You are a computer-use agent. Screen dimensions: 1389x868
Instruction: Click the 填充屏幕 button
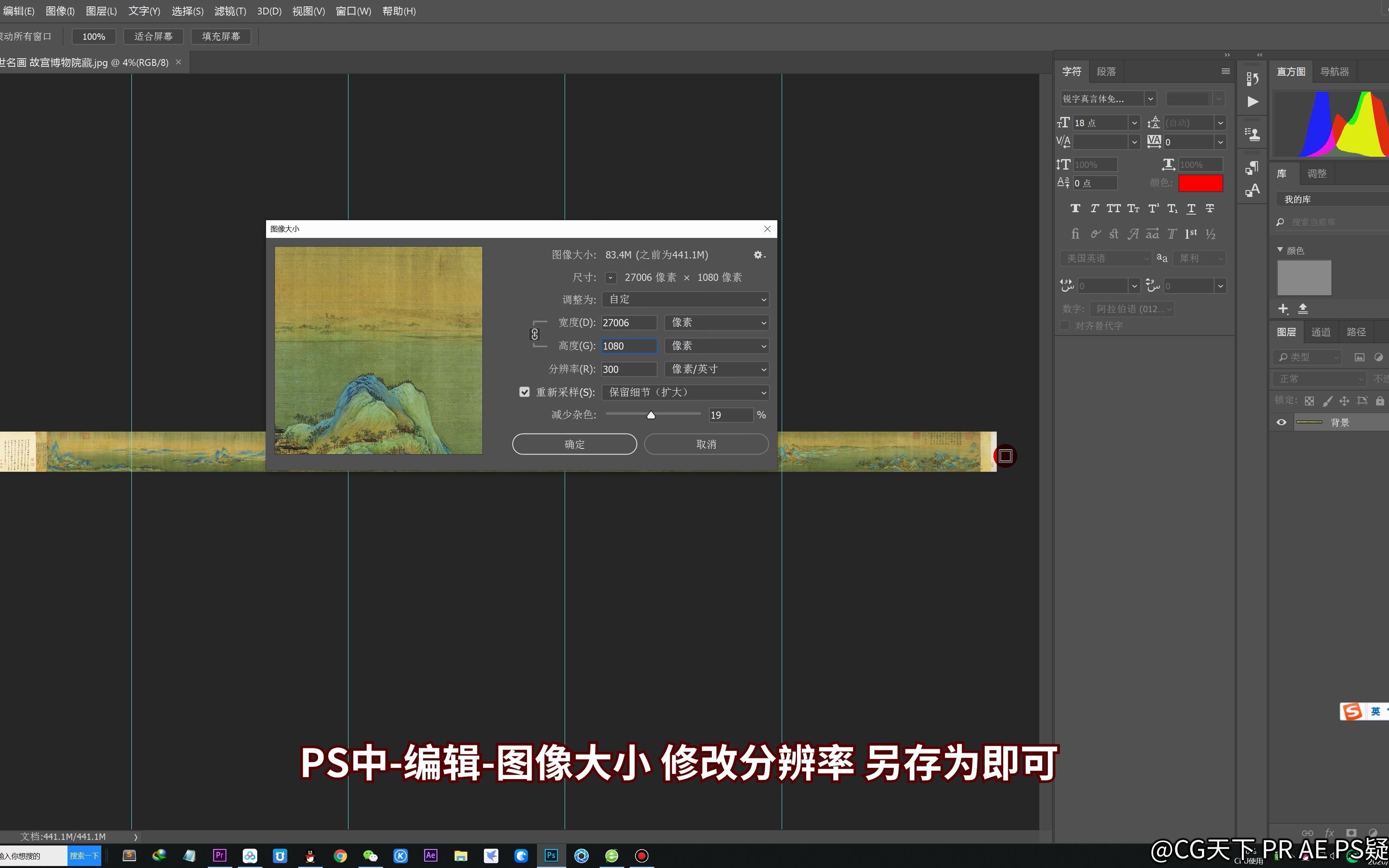221,37
